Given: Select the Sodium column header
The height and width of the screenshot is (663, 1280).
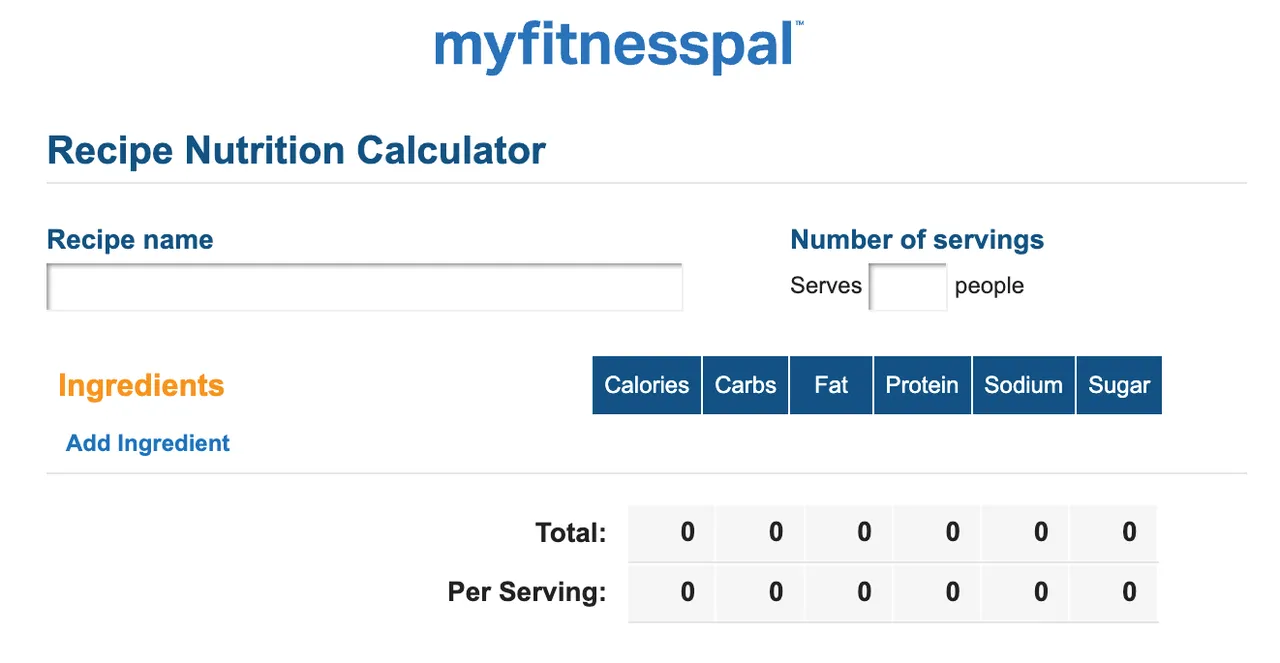Looking at the screenshot, I should coord(1023,385).
